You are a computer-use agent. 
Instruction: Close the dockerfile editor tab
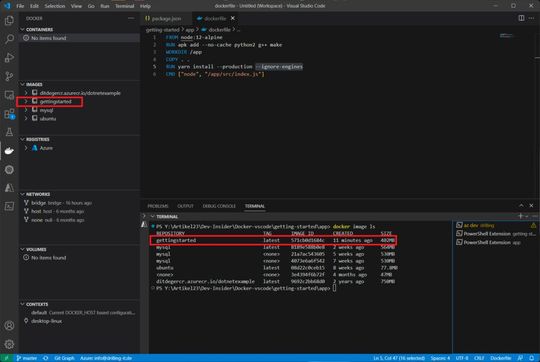233,18
